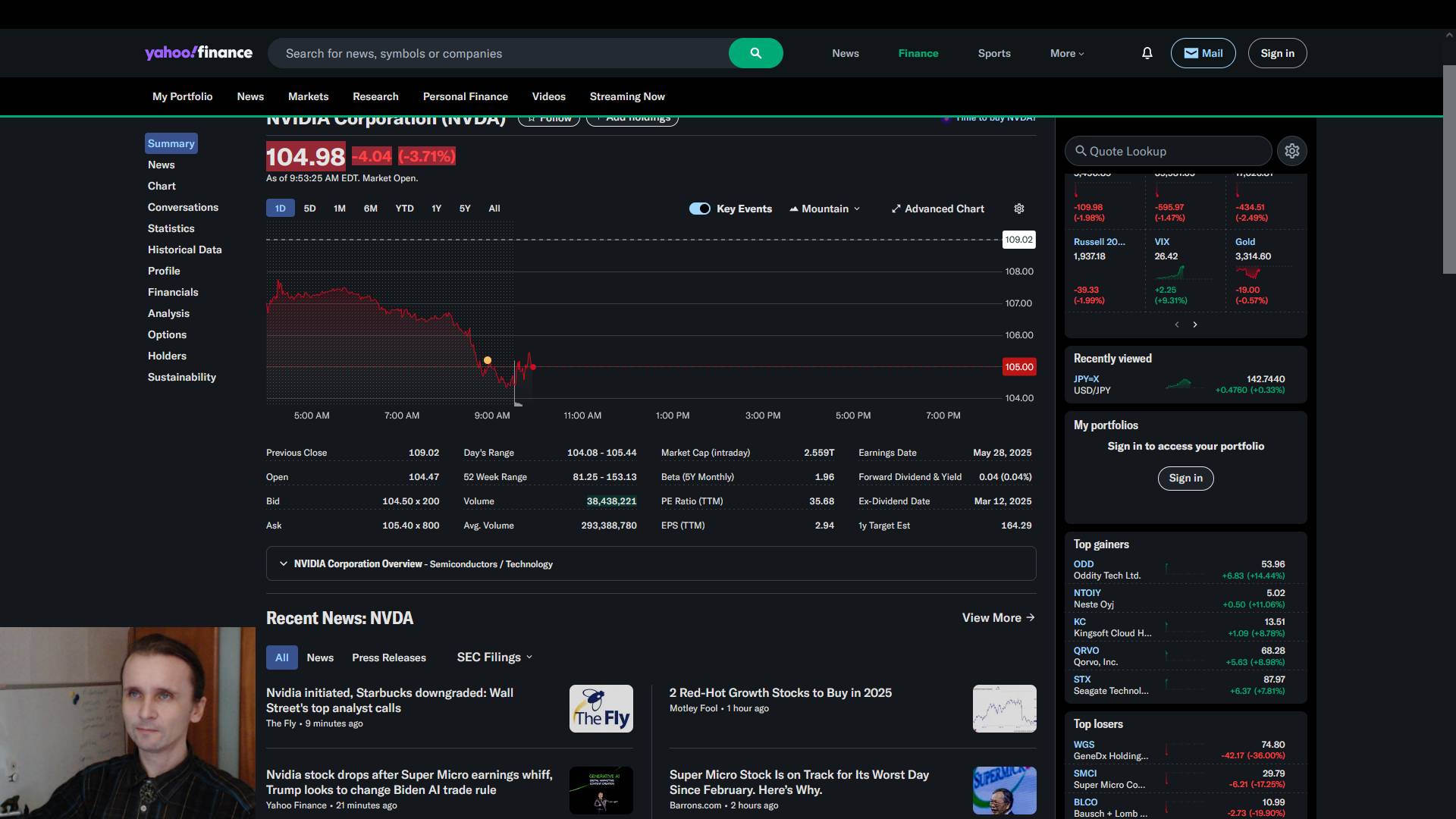1456x819 pixels.
Task: Toggle the Key Events switch
Action: 699,209
